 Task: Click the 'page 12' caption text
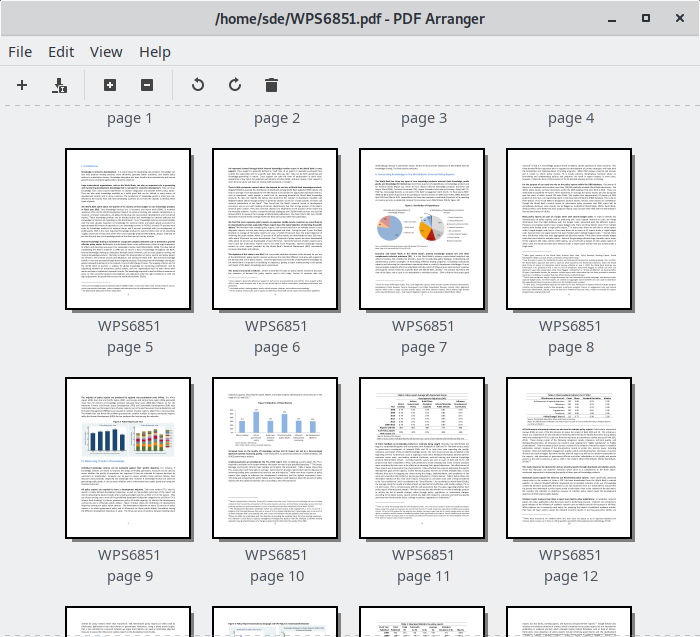(571, 577)
